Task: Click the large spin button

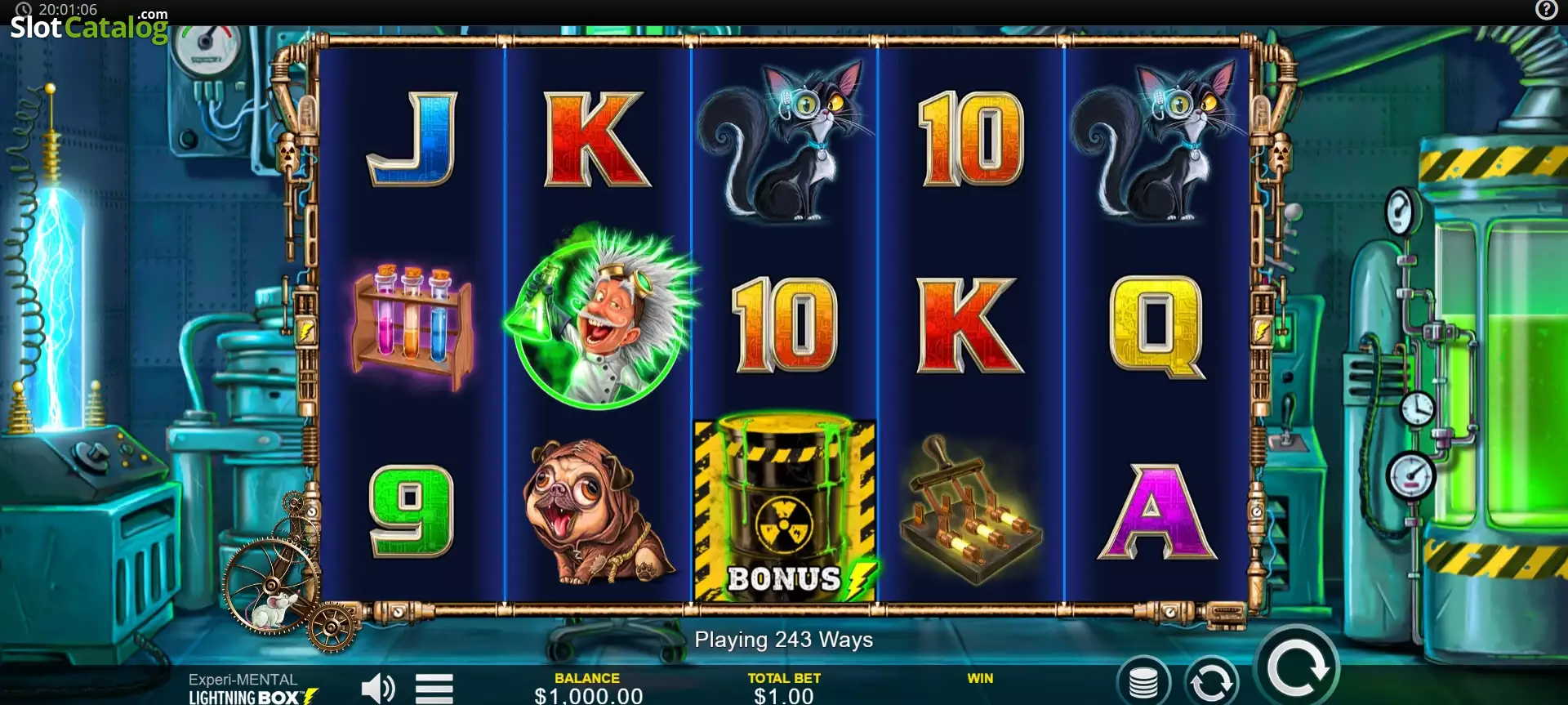Action: (x=1297, y=667)
